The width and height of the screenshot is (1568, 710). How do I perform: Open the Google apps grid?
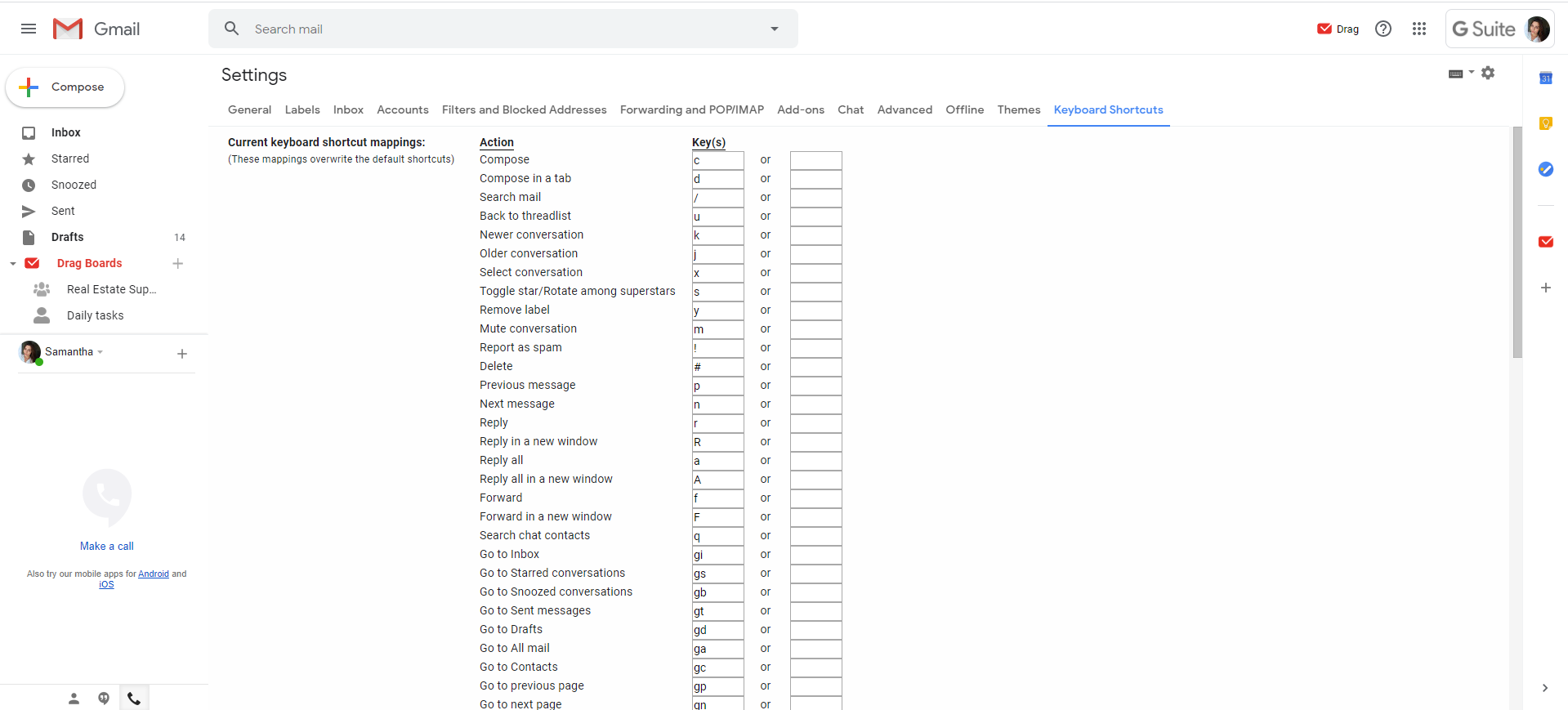tap(1419, 29)
